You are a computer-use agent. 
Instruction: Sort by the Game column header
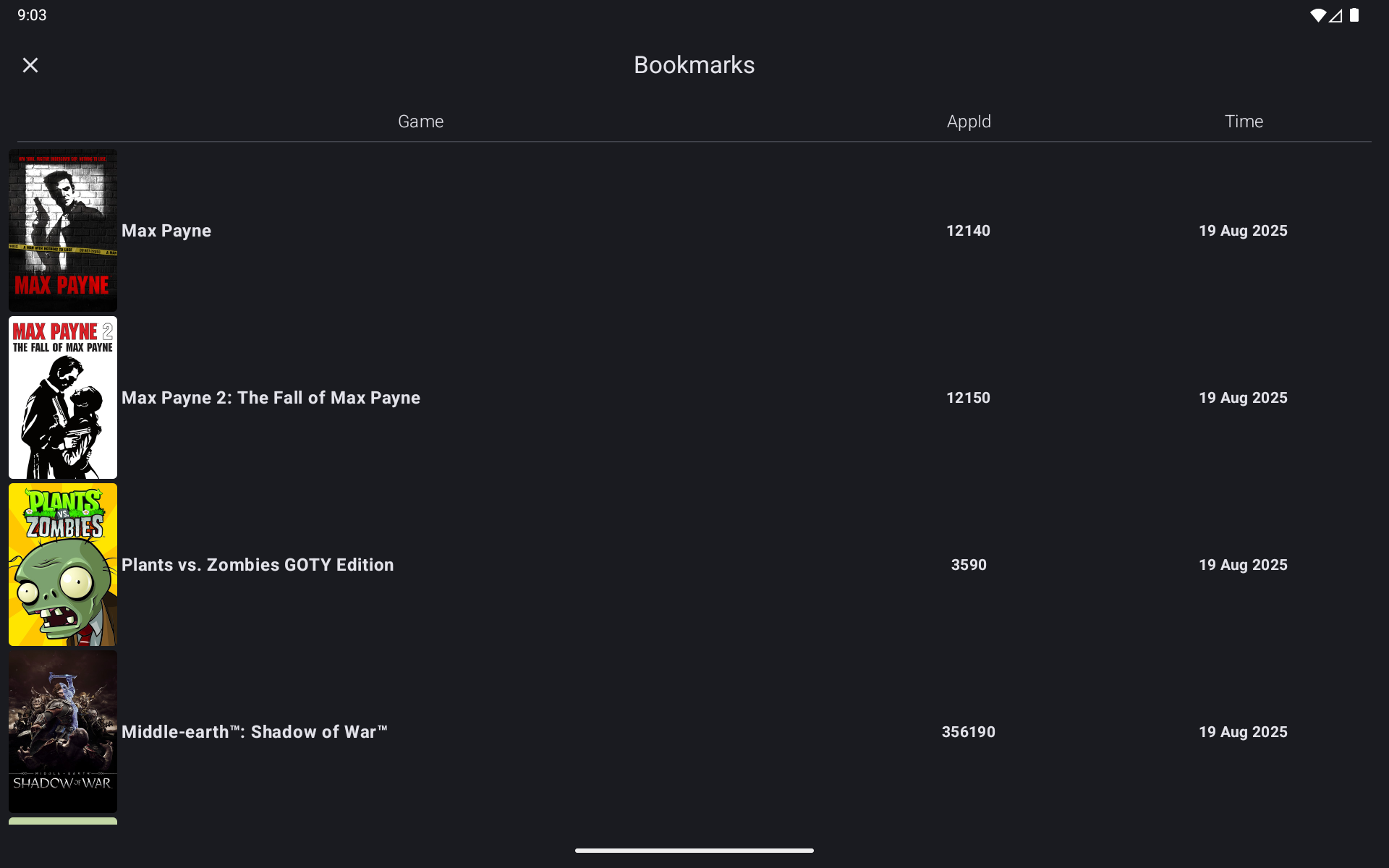(420, 122)
